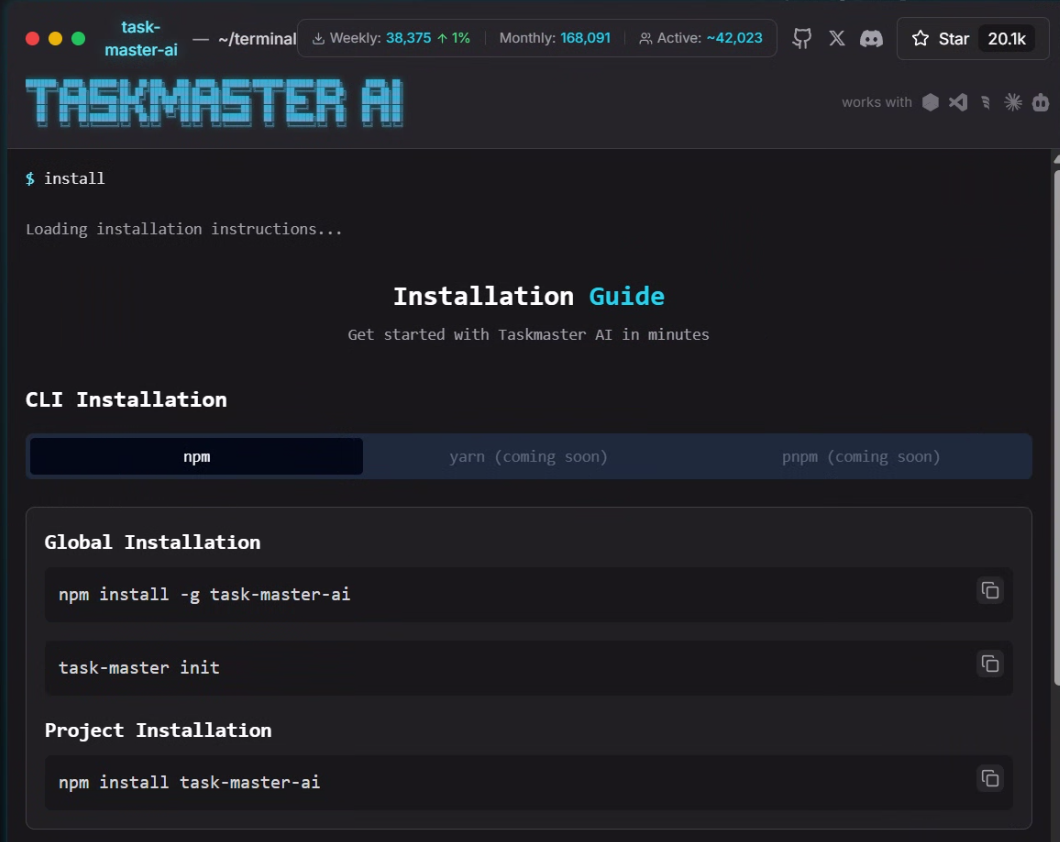Select the pnpm (coming soon) tab
This screenshot has width=1060, height=842.
coord(861,456)
